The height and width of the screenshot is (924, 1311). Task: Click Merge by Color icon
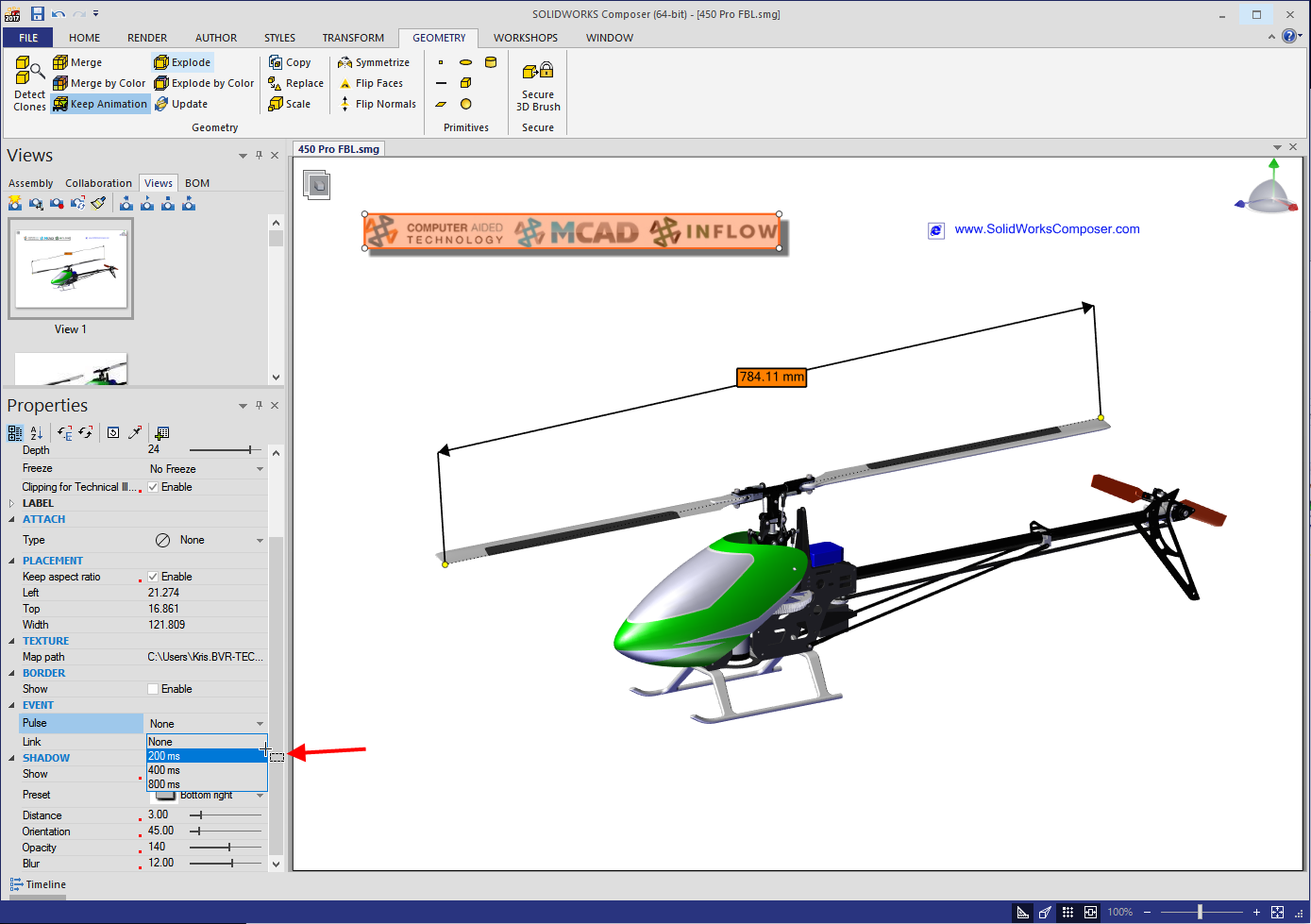click(x=60, y=83)
